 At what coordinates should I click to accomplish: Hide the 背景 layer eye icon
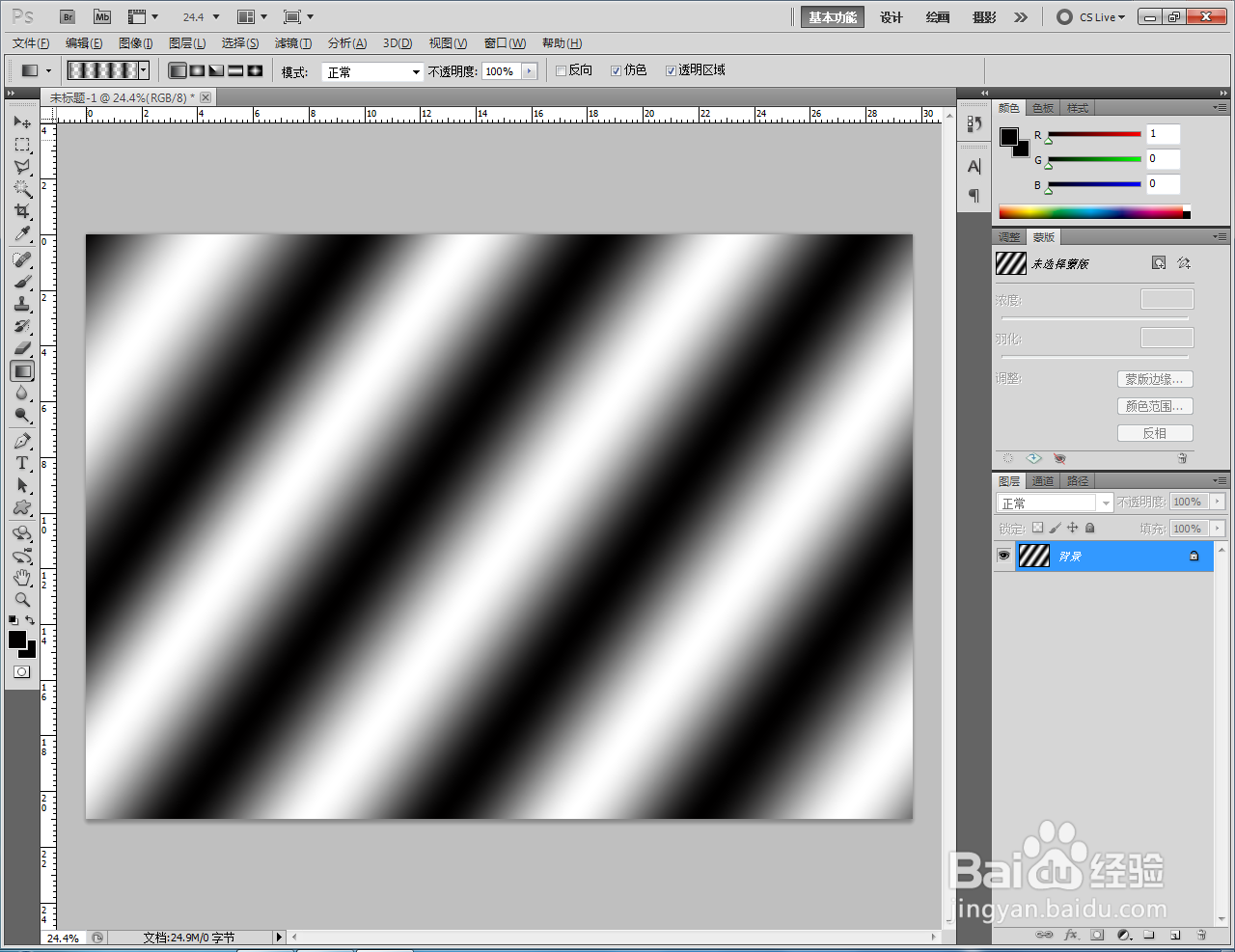pyautogui.click(x=1003, y=556)
